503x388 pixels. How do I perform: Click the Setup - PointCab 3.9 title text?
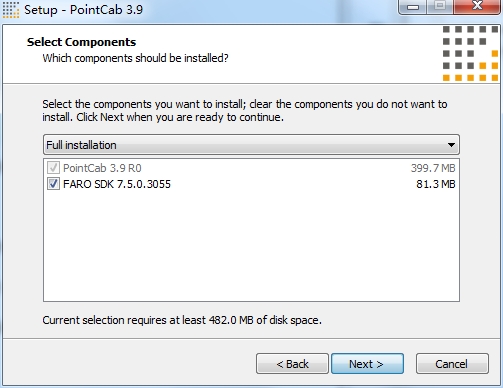[x=83, y=10]
